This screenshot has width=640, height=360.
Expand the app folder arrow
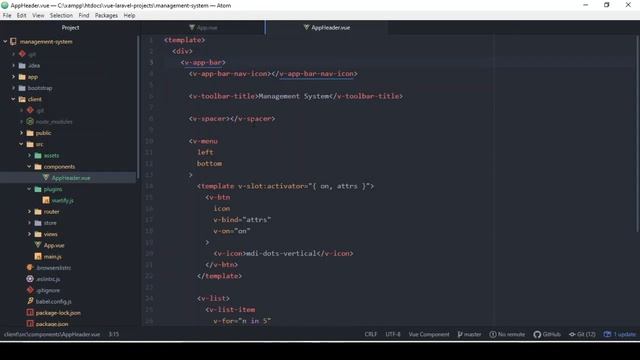tap(13, 77)
